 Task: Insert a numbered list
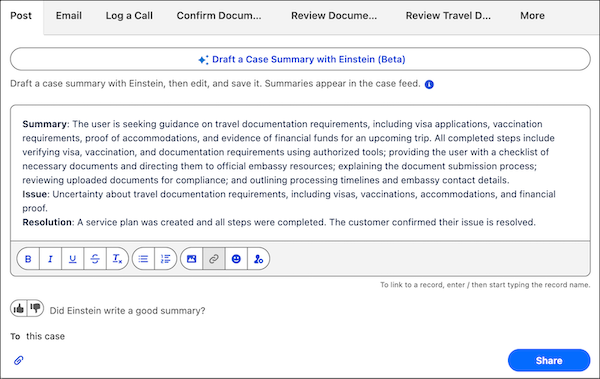(165, 259)
